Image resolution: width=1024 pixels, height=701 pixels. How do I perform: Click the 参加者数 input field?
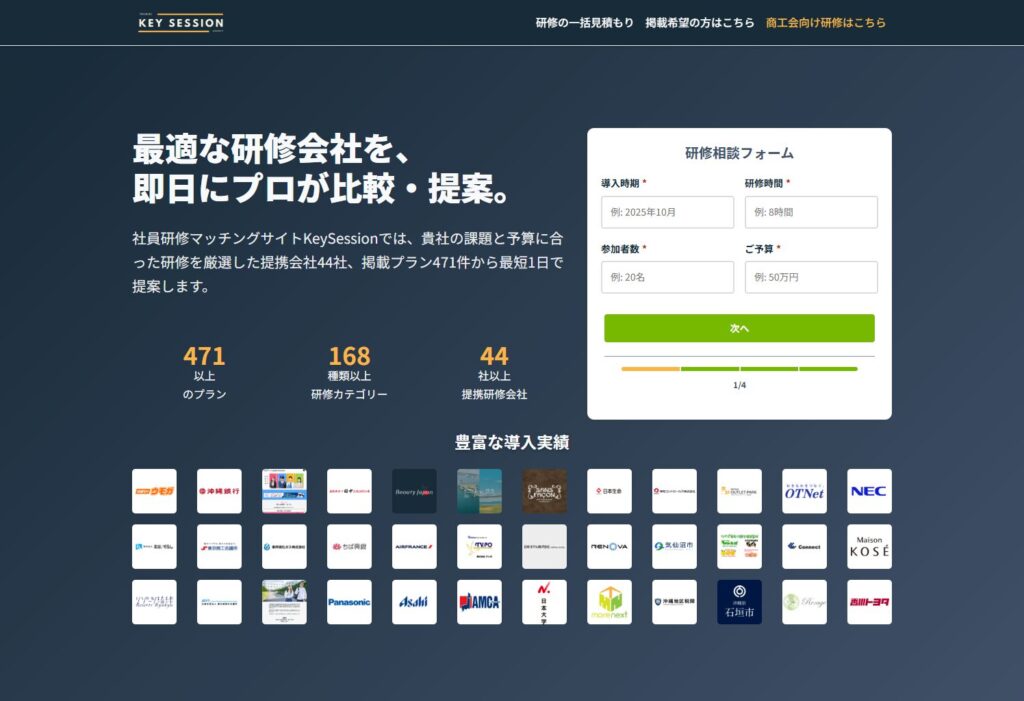point(667,277)
